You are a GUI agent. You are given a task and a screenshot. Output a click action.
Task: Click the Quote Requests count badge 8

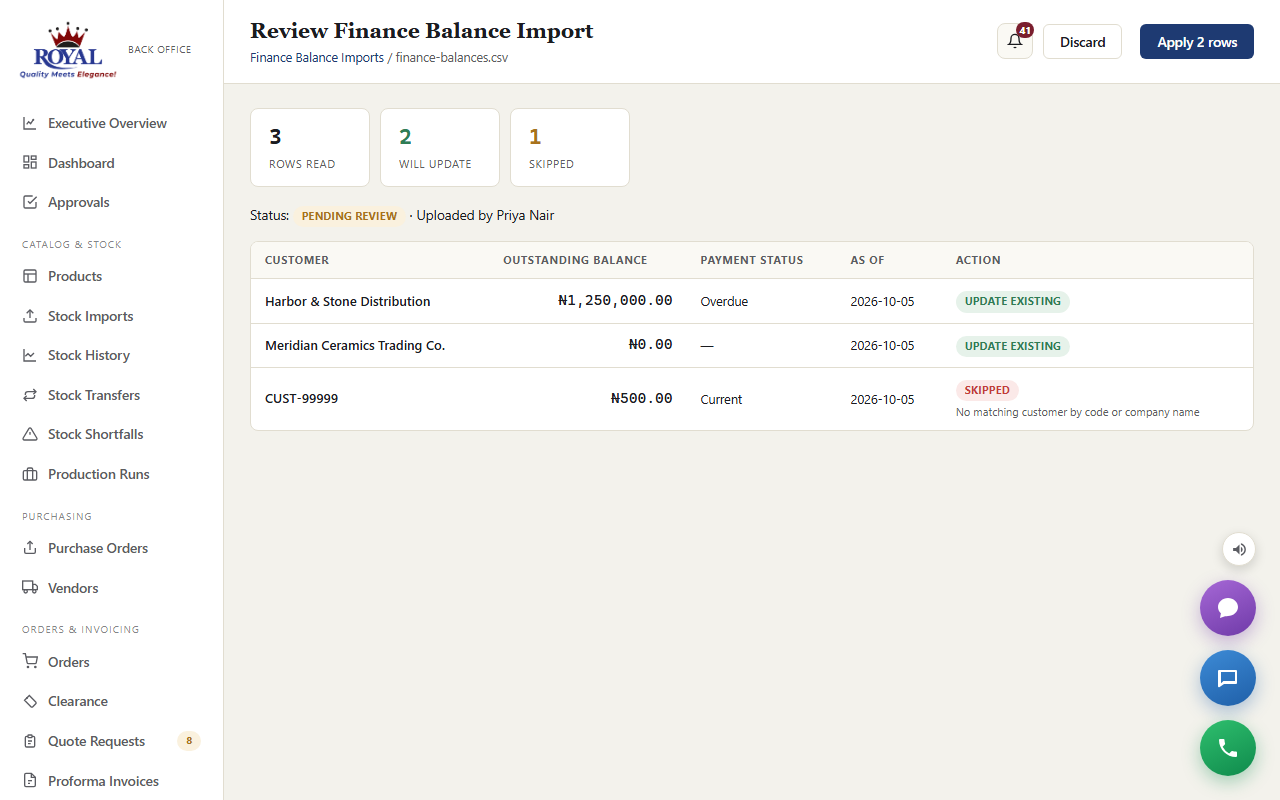(189, 741)
